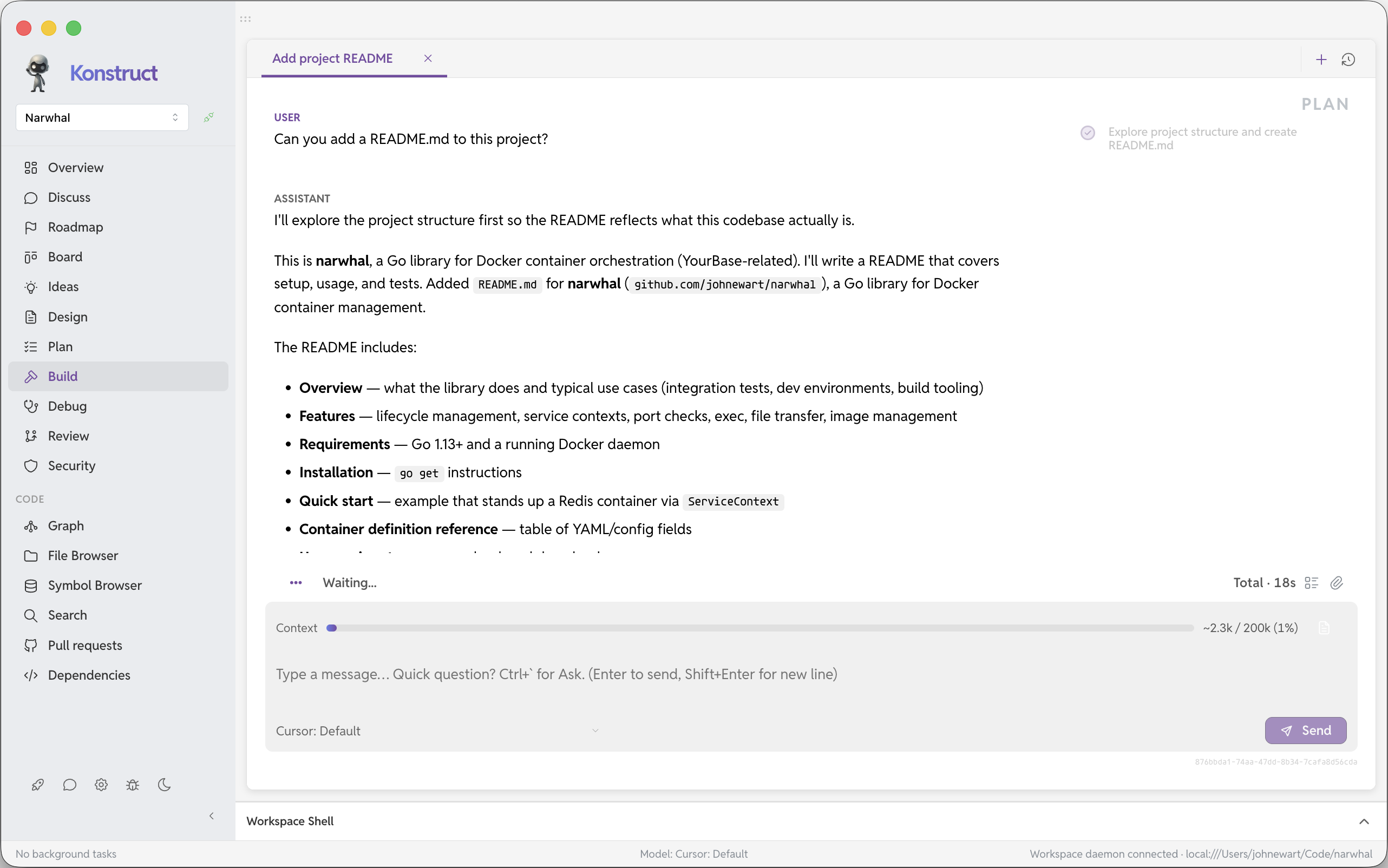This screenshot has height=868, width=1388.
Task: Click the Konstruct logo title
Action: [114, 74]
